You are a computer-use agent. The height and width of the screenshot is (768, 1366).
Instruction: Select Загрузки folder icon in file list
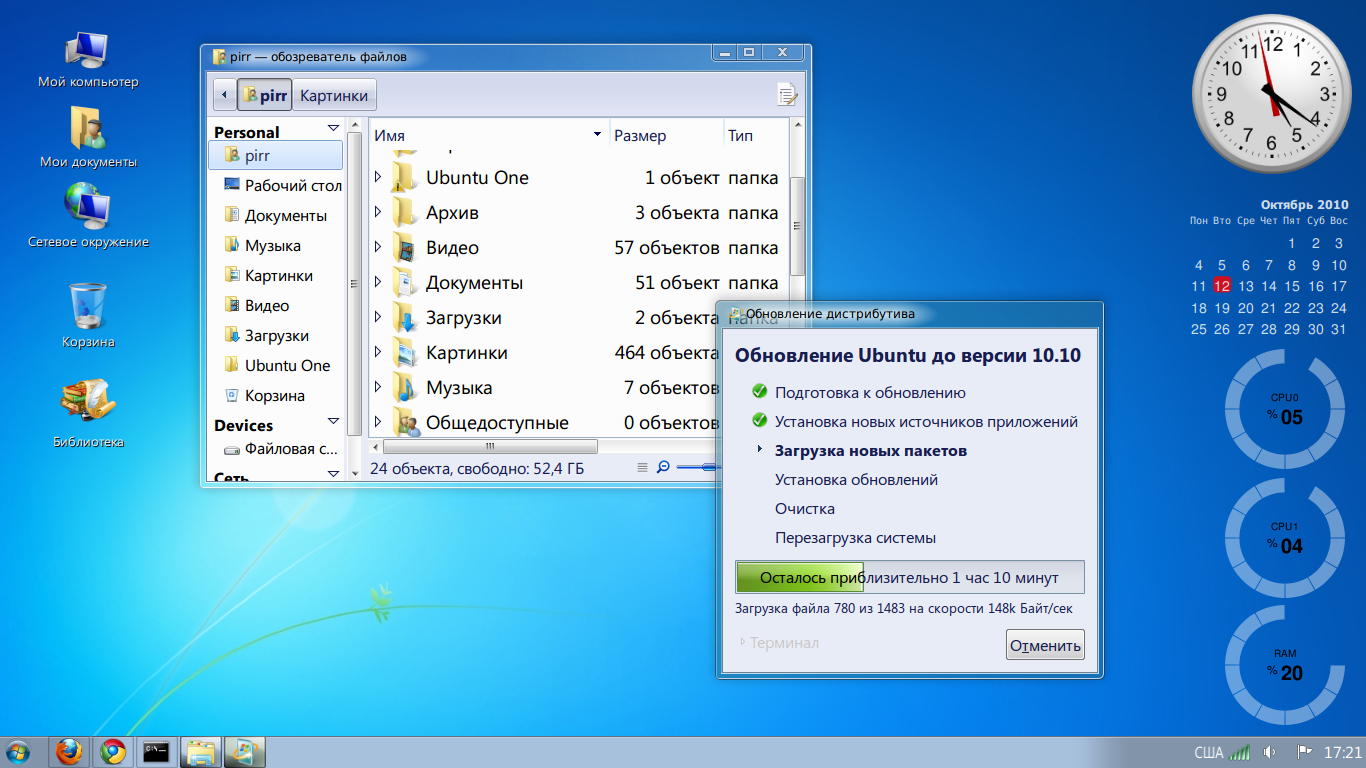pyautogui.click(x=404, y=317)
